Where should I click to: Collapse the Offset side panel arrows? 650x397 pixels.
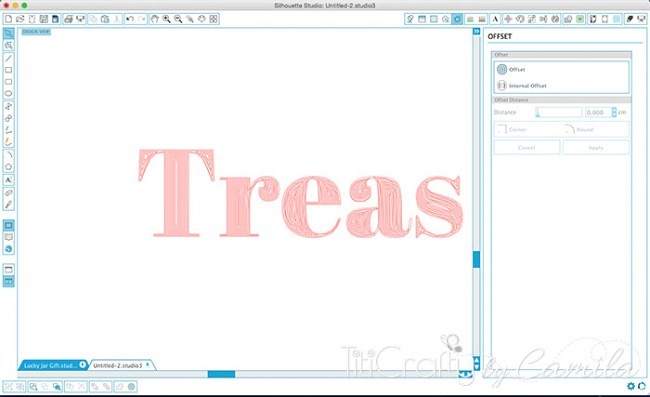point(476,31)
